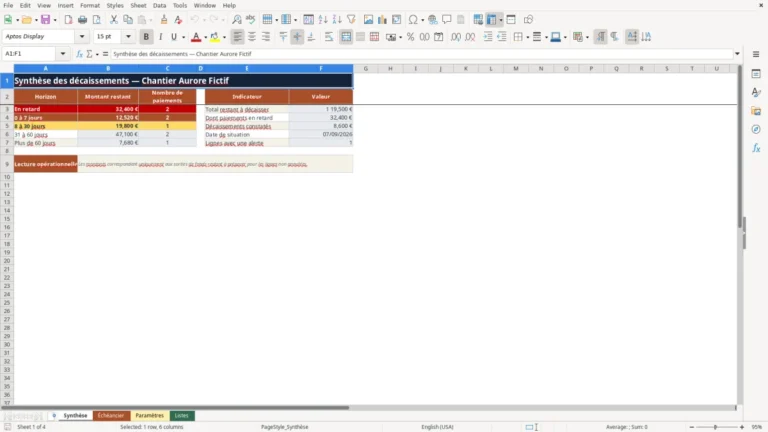Increase the indent of the cell
This screenshot has width=768, height=432.
[x=487, y=37]
